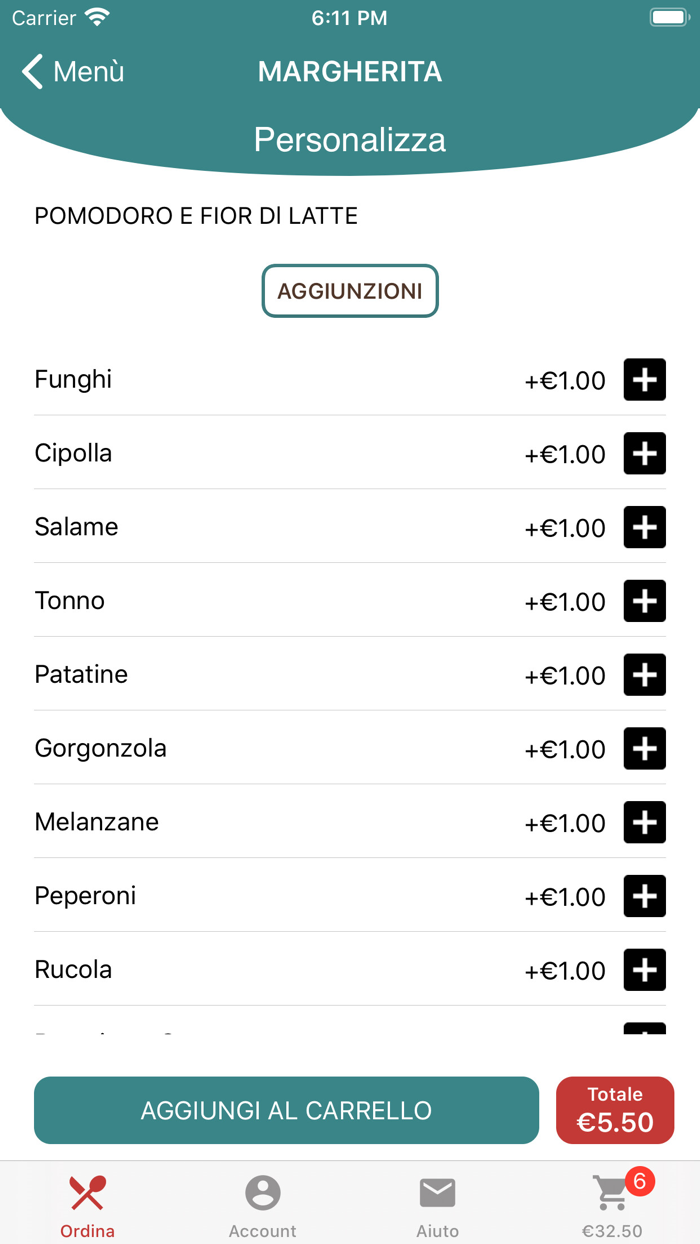Screen dimensions: 700x1244
Task: Tap the Gorgonzola ingredient label
Action: click(x=100, y=749)
